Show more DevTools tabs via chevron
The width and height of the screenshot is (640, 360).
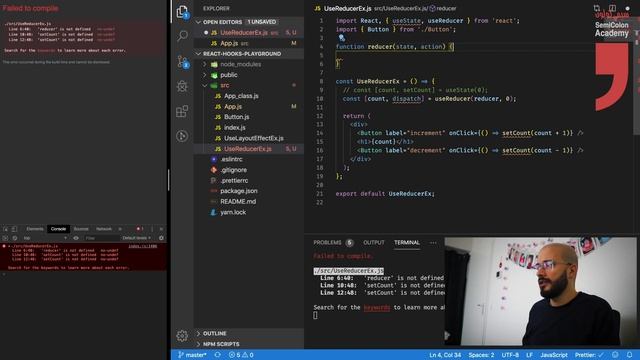(x=120, y=229)
